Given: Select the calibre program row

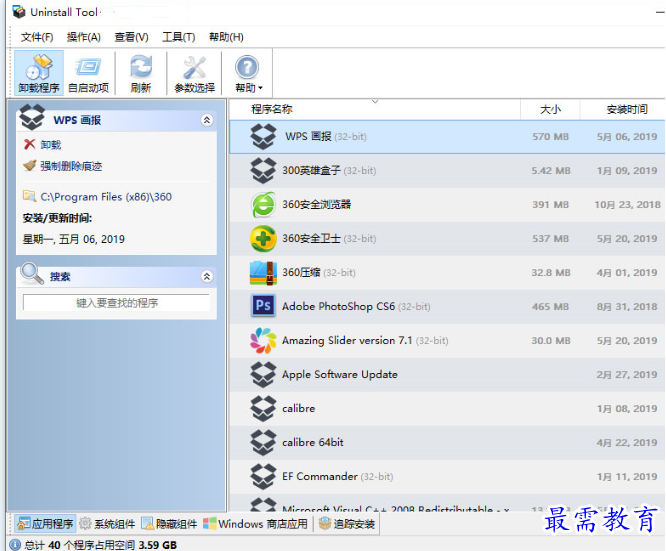Looking at the screenshot, I should coord(448,408).
